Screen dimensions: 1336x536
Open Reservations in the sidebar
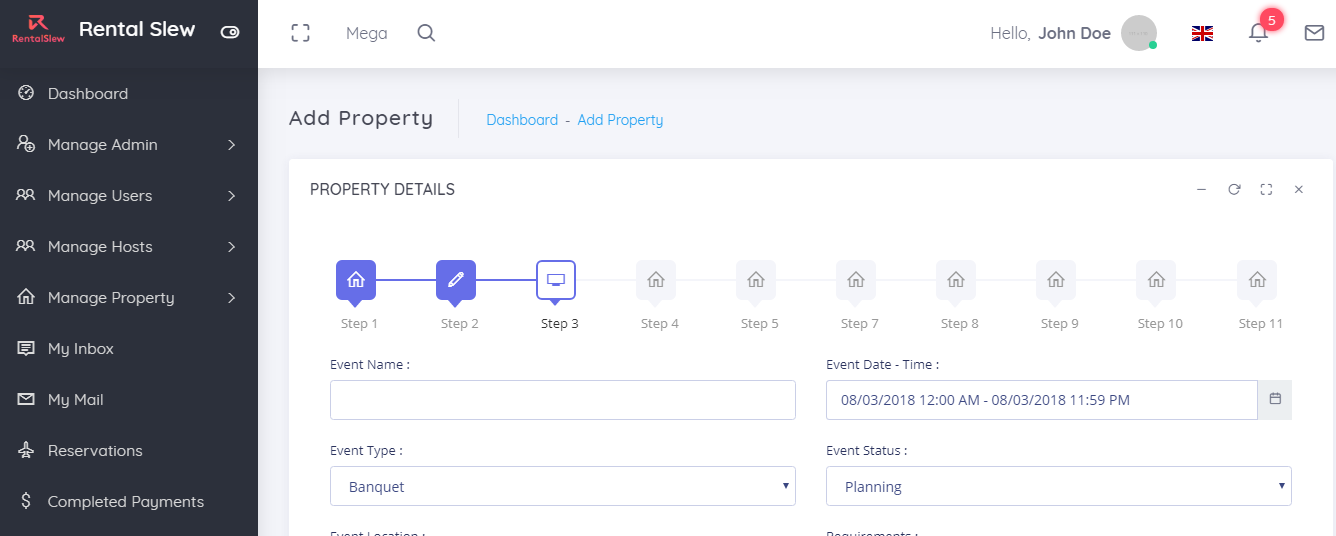point(95,451)
